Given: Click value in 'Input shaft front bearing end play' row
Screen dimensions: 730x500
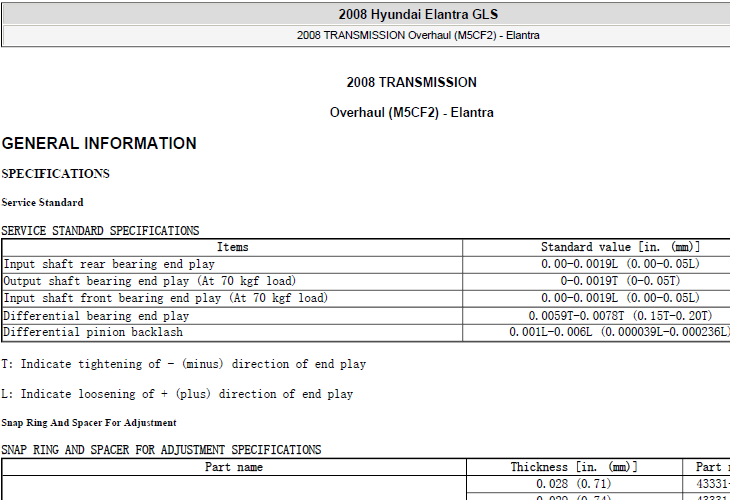Looking at the screenshot, I should (x=620, y=297).
